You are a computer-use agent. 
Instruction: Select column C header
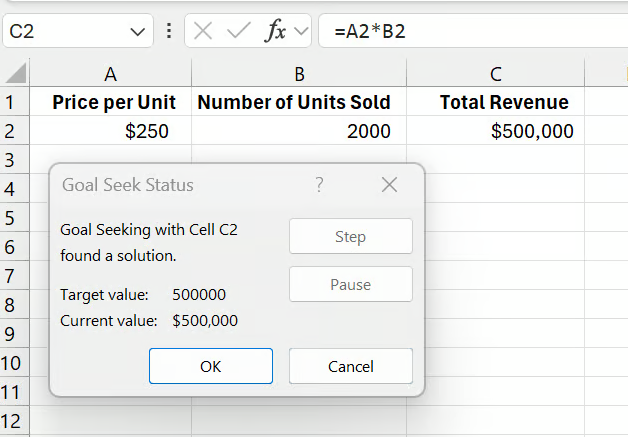click(495, 74)
